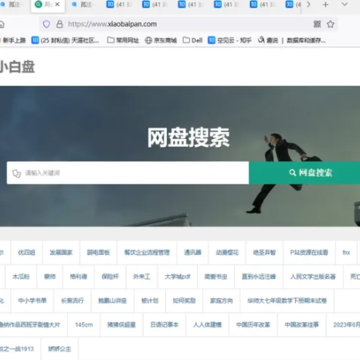The image size is (360, 360).
Task: Select the 华师大七年级数学下册期末试卷 tag
Action: click(287, 301)
